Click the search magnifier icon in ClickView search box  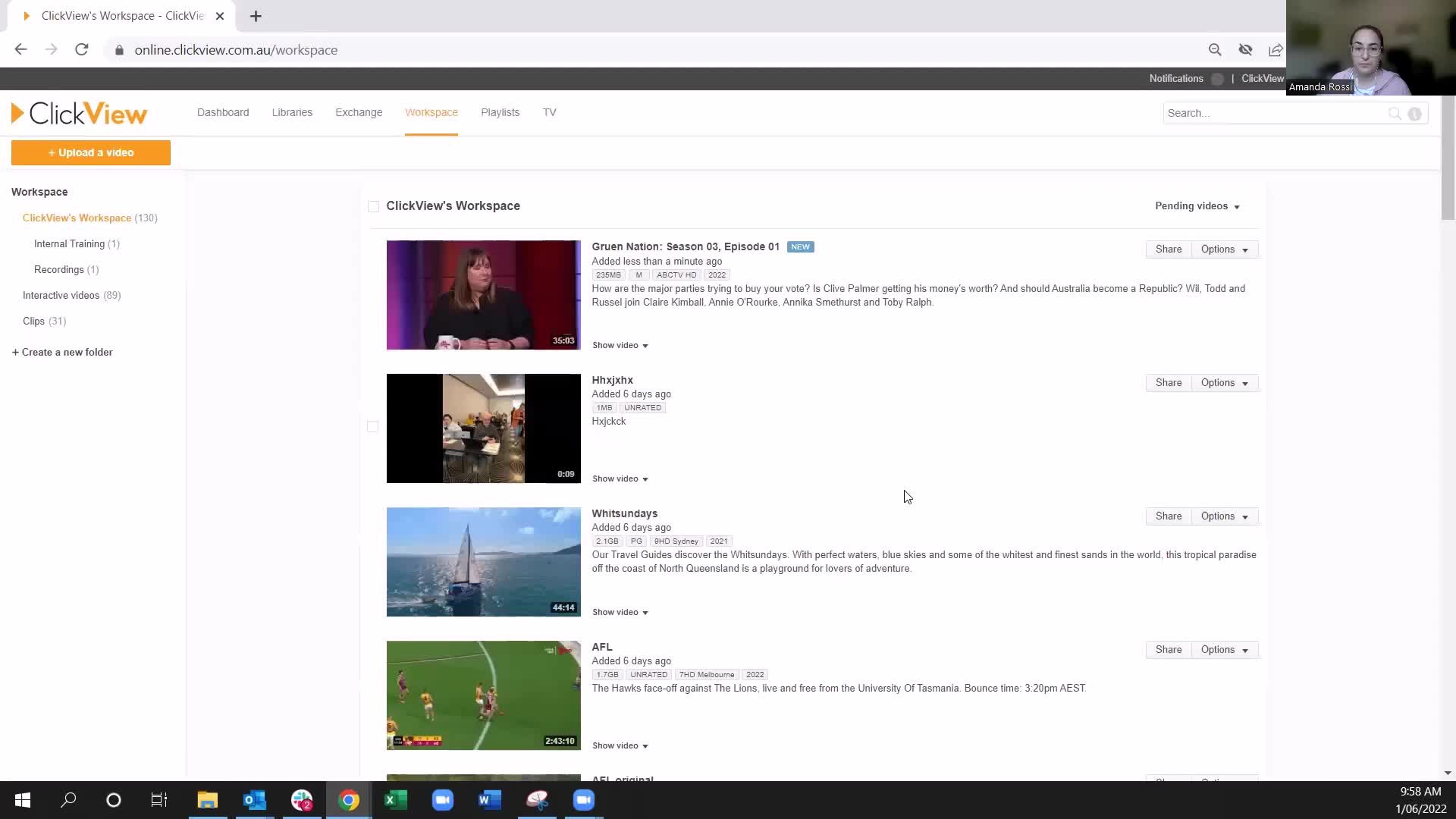click(x=1395, y=113)
